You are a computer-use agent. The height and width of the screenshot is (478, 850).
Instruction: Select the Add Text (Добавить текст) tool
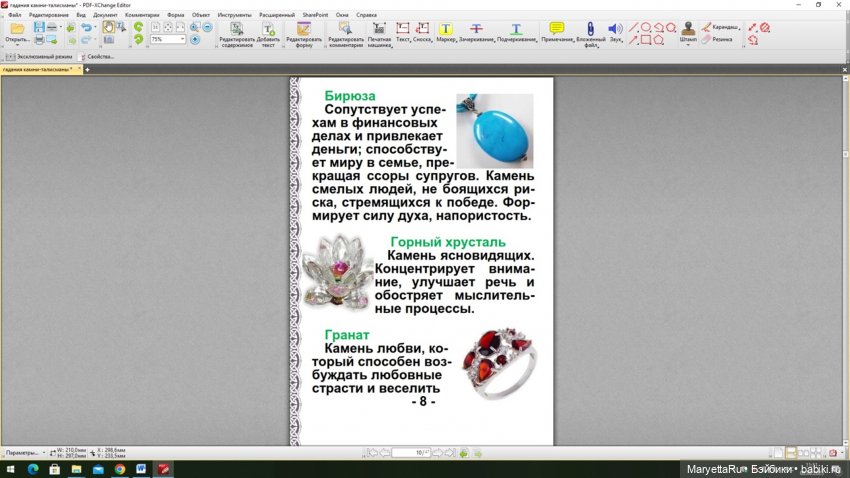click(x=268, y=35)
